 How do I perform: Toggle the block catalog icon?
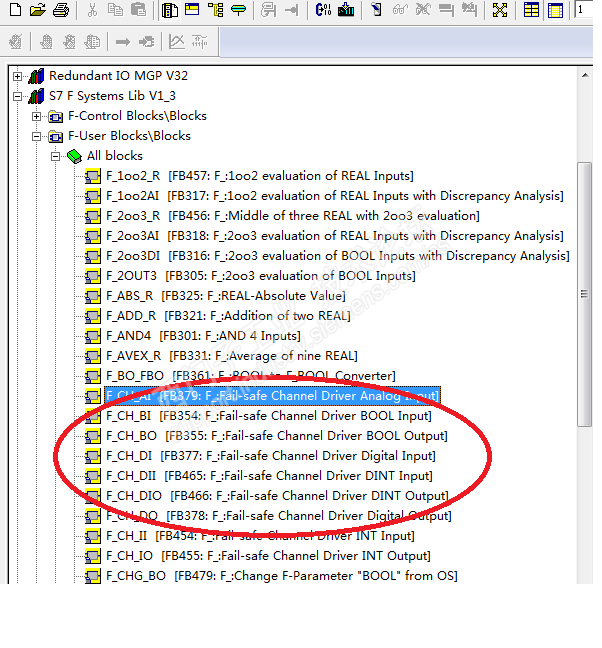pyautogui.click(x=169, y=9)
